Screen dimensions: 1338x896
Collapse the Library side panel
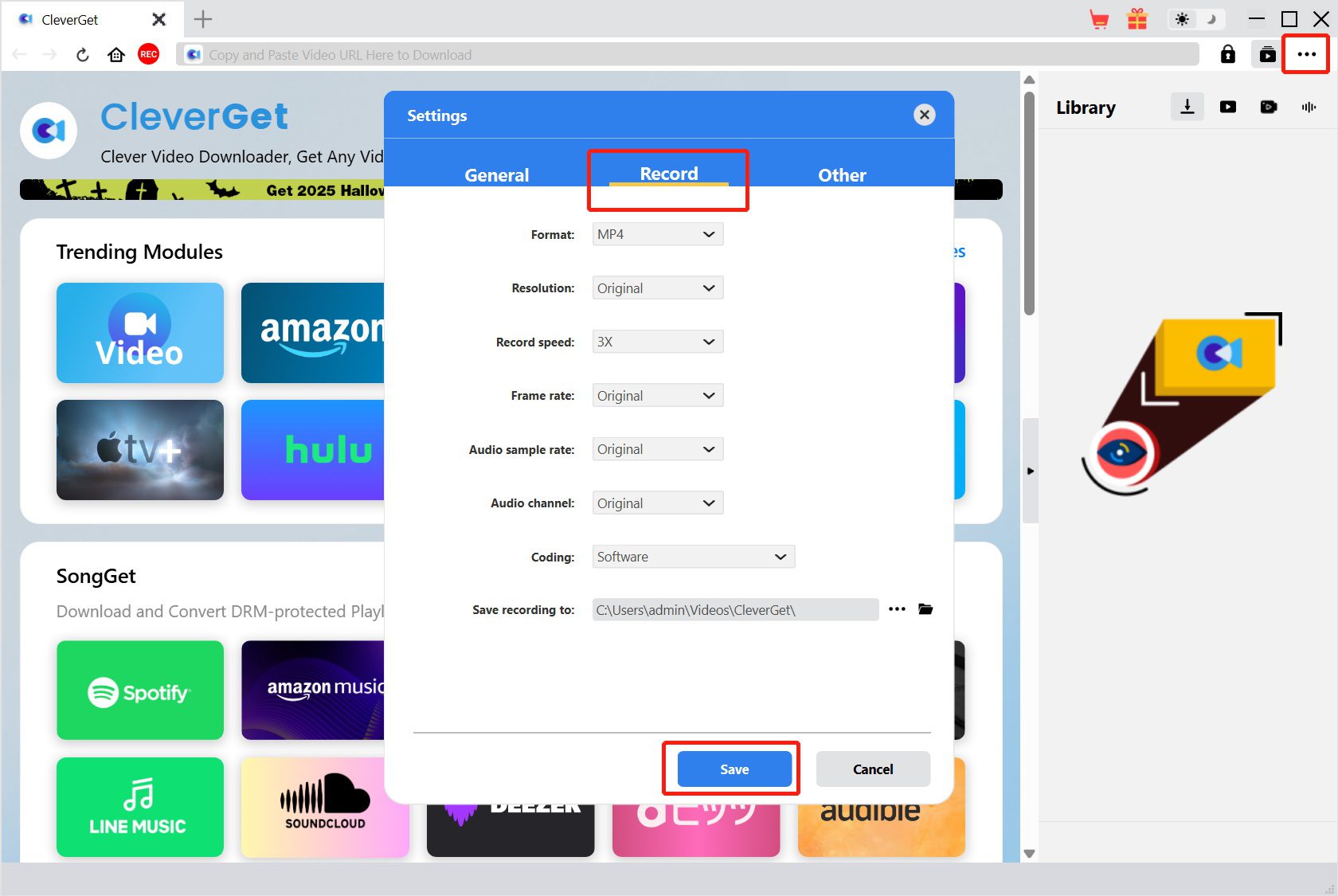click(x=1031, y=471)
